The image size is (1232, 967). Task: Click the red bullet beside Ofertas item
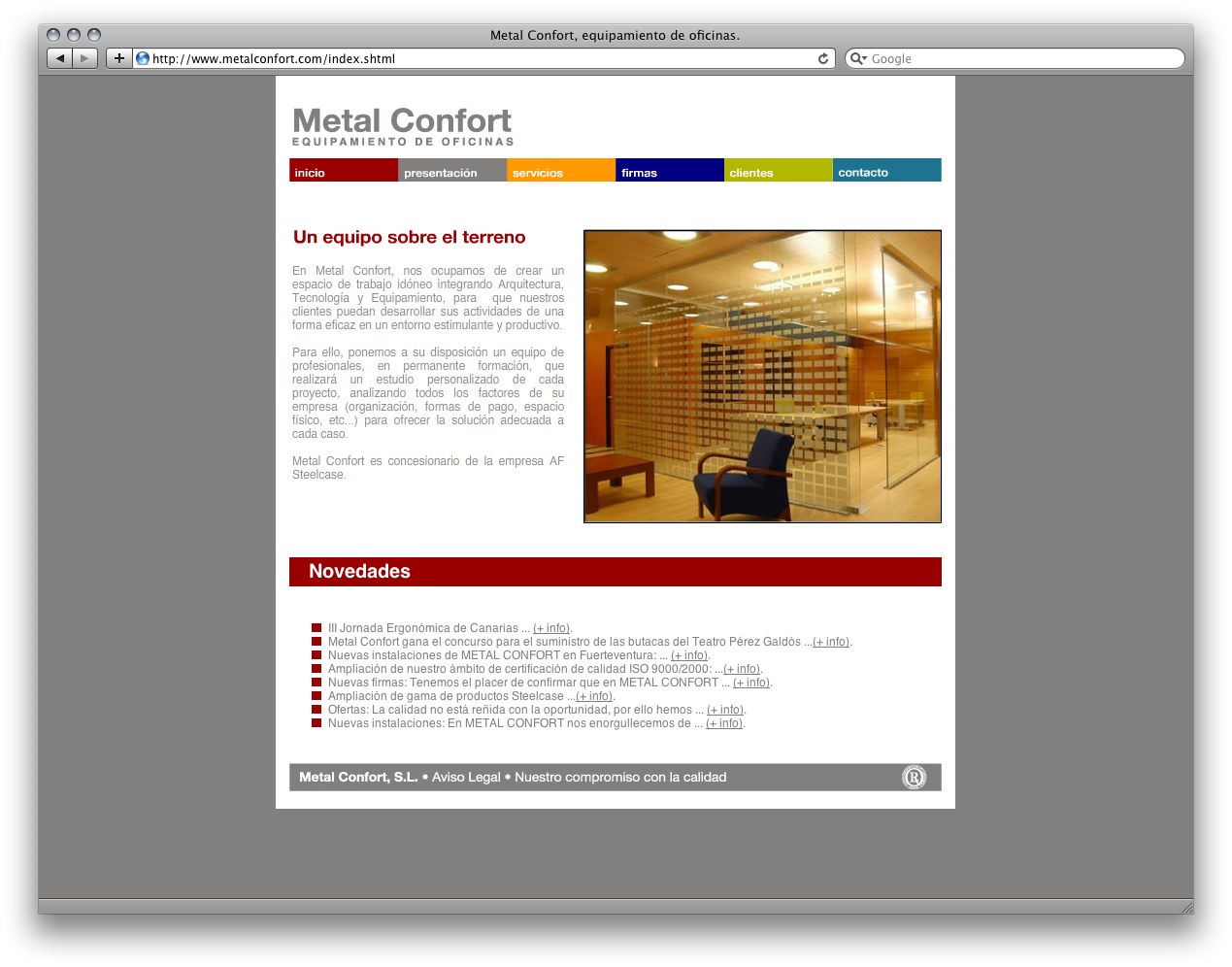(316, 710)
